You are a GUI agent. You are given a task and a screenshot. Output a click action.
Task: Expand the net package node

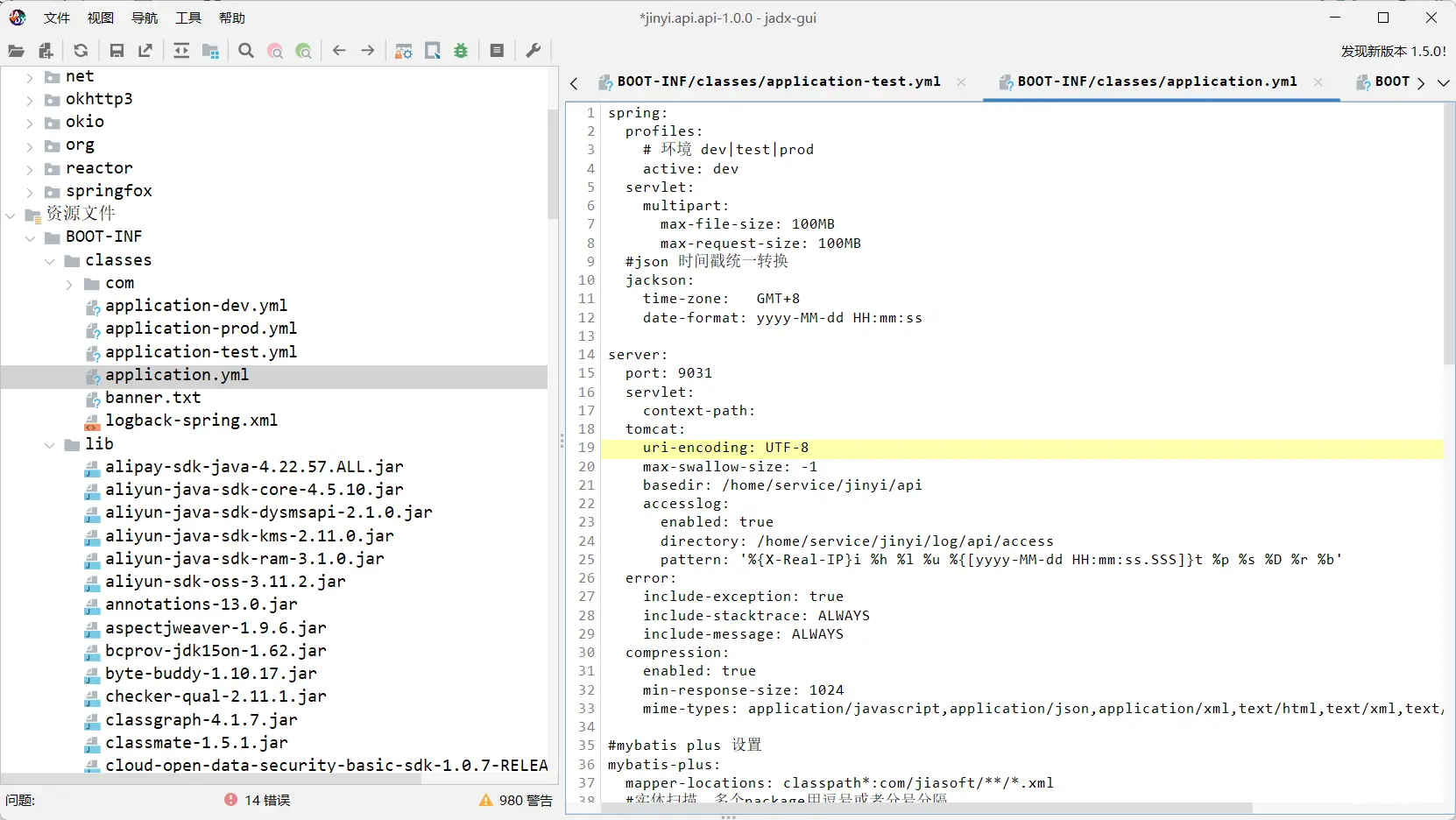pos(30,77)
